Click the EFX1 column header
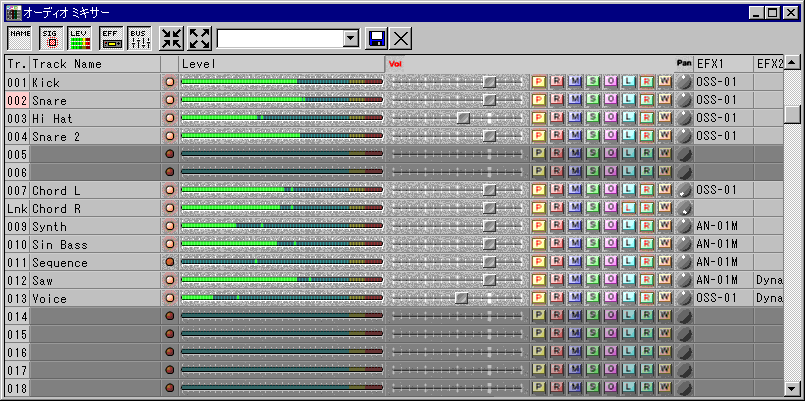The width and height of the screenshot is (805, 401). 723,64
